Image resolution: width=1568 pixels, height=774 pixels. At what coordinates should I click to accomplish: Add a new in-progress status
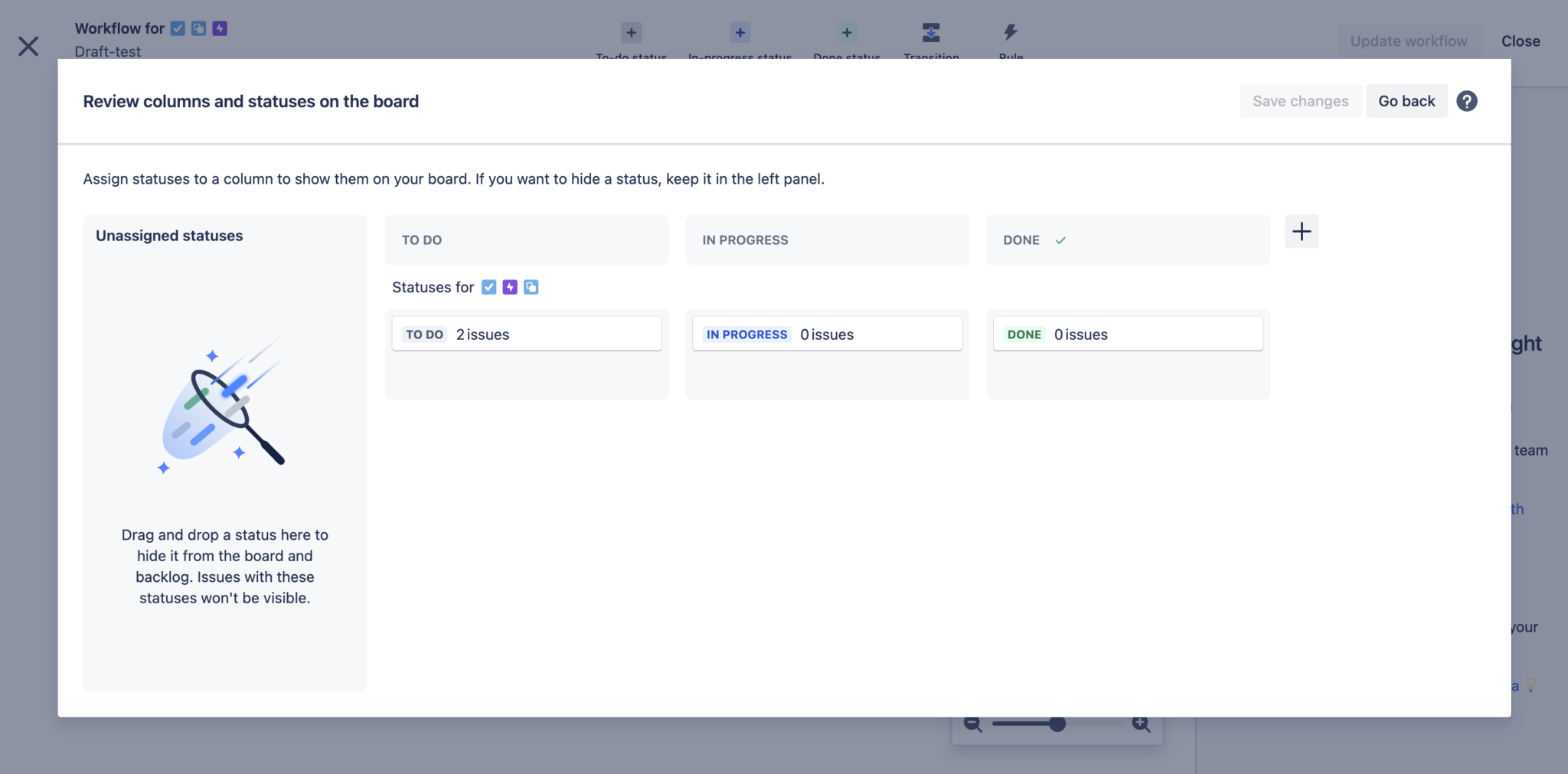click(740, 33)
